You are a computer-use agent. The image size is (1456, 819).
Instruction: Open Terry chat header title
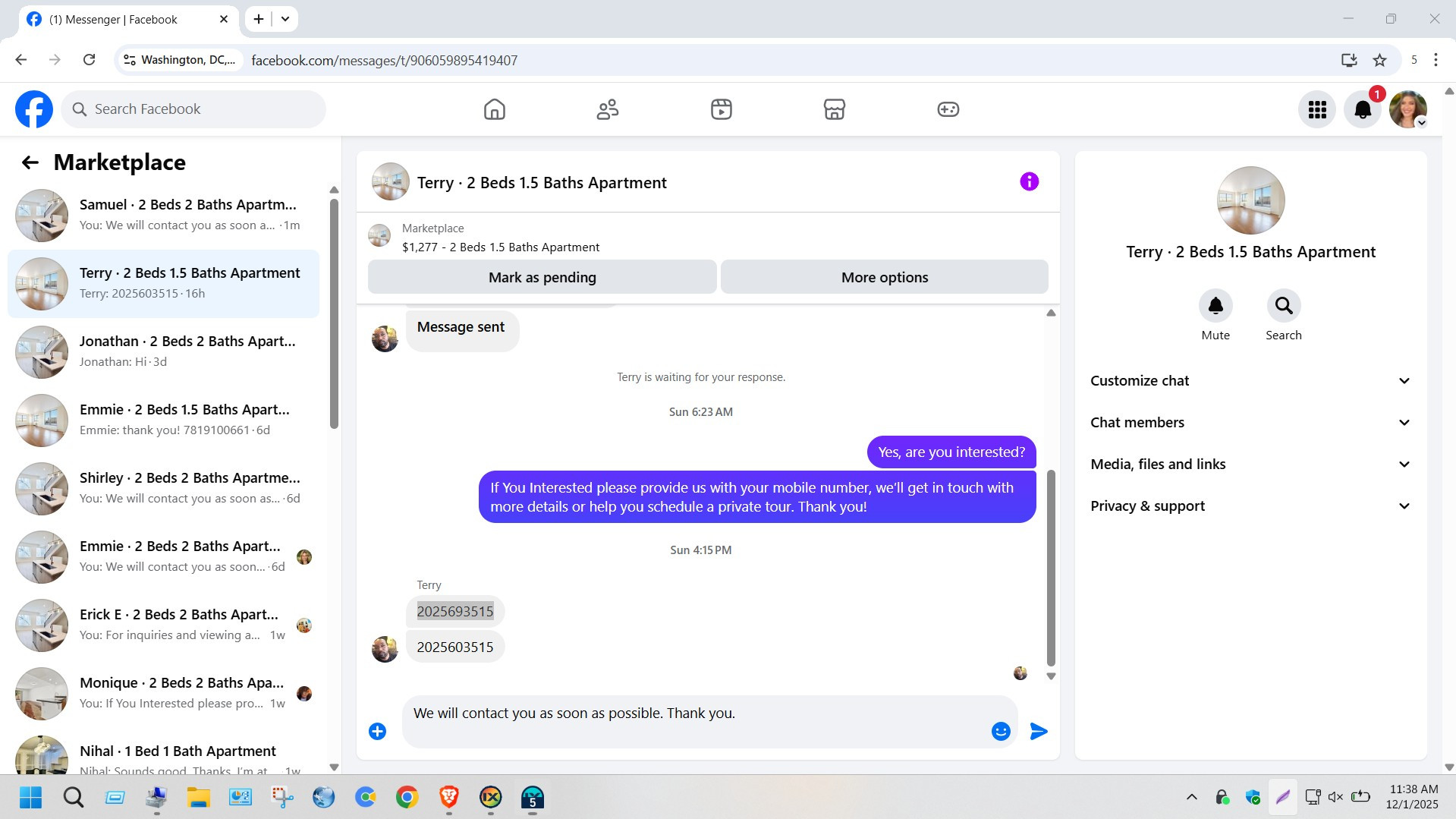point(542,183)
